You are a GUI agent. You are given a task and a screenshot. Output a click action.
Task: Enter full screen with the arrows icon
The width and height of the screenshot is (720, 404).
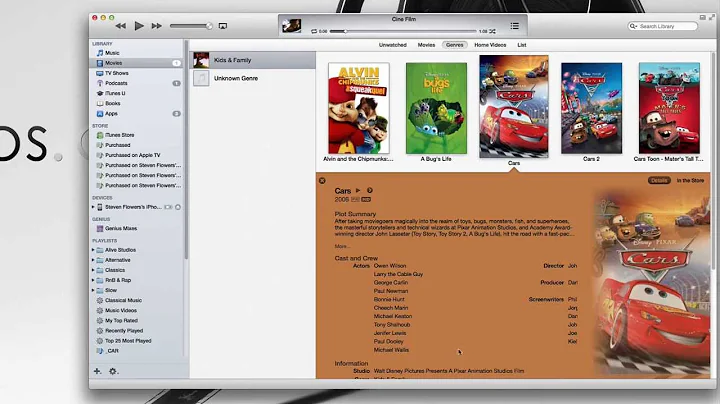(712, 17)
